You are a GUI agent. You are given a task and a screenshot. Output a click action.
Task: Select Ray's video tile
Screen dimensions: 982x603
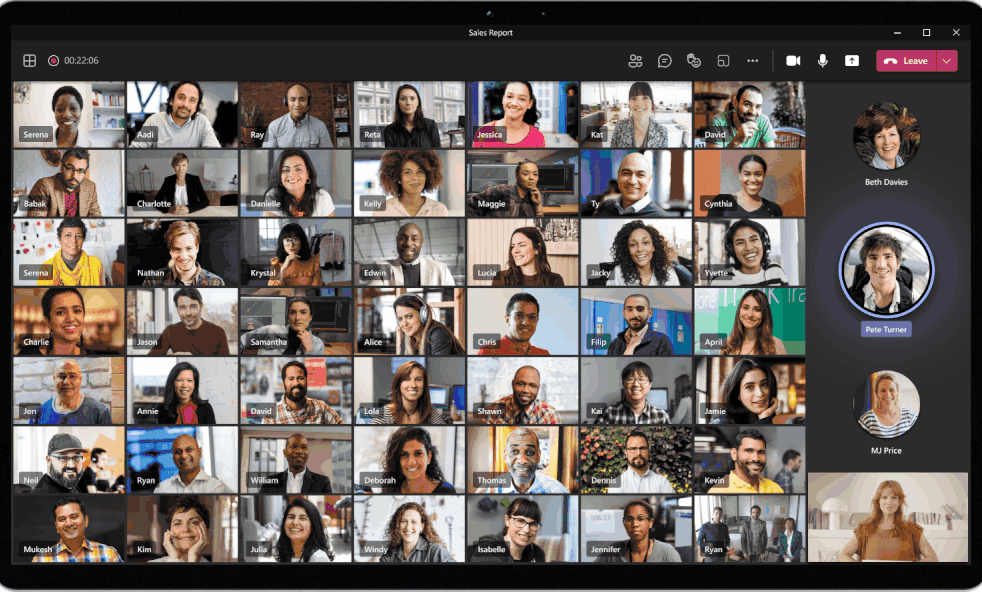[296, 114]
